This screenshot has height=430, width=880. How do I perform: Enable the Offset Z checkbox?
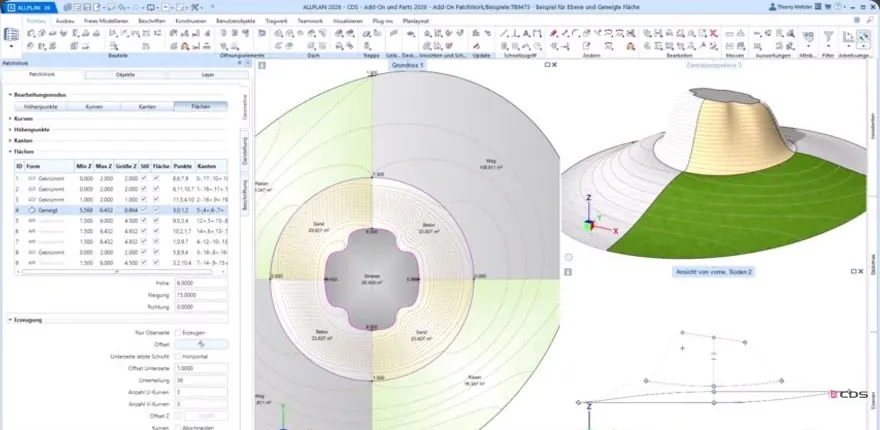(x=178, y=416)
